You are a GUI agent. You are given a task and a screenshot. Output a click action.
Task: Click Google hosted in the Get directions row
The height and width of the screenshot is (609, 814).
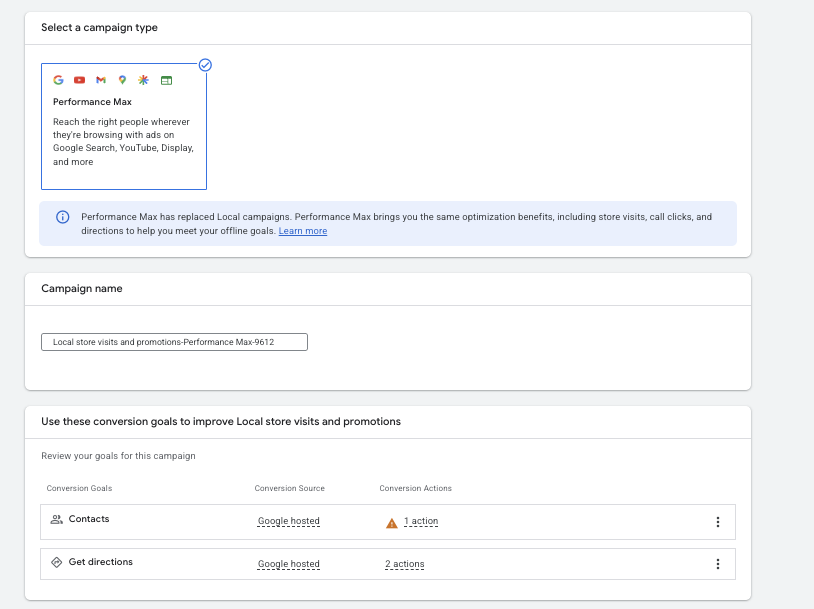pos(289,564)
